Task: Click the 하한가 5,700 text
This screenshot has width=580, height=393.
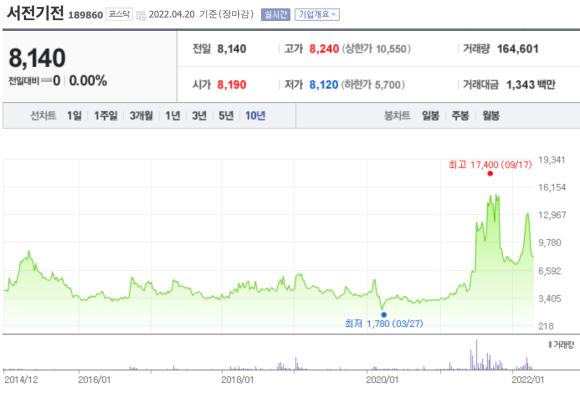Action: point(373,85)
